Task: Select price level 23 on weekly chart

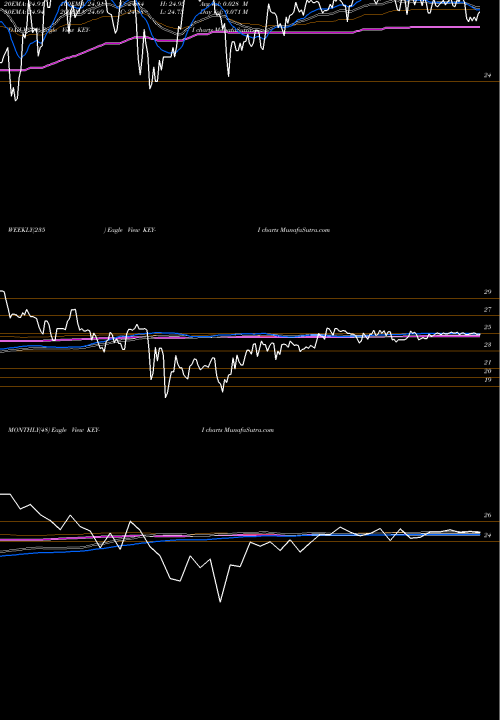Action: (x=487, y=344)
